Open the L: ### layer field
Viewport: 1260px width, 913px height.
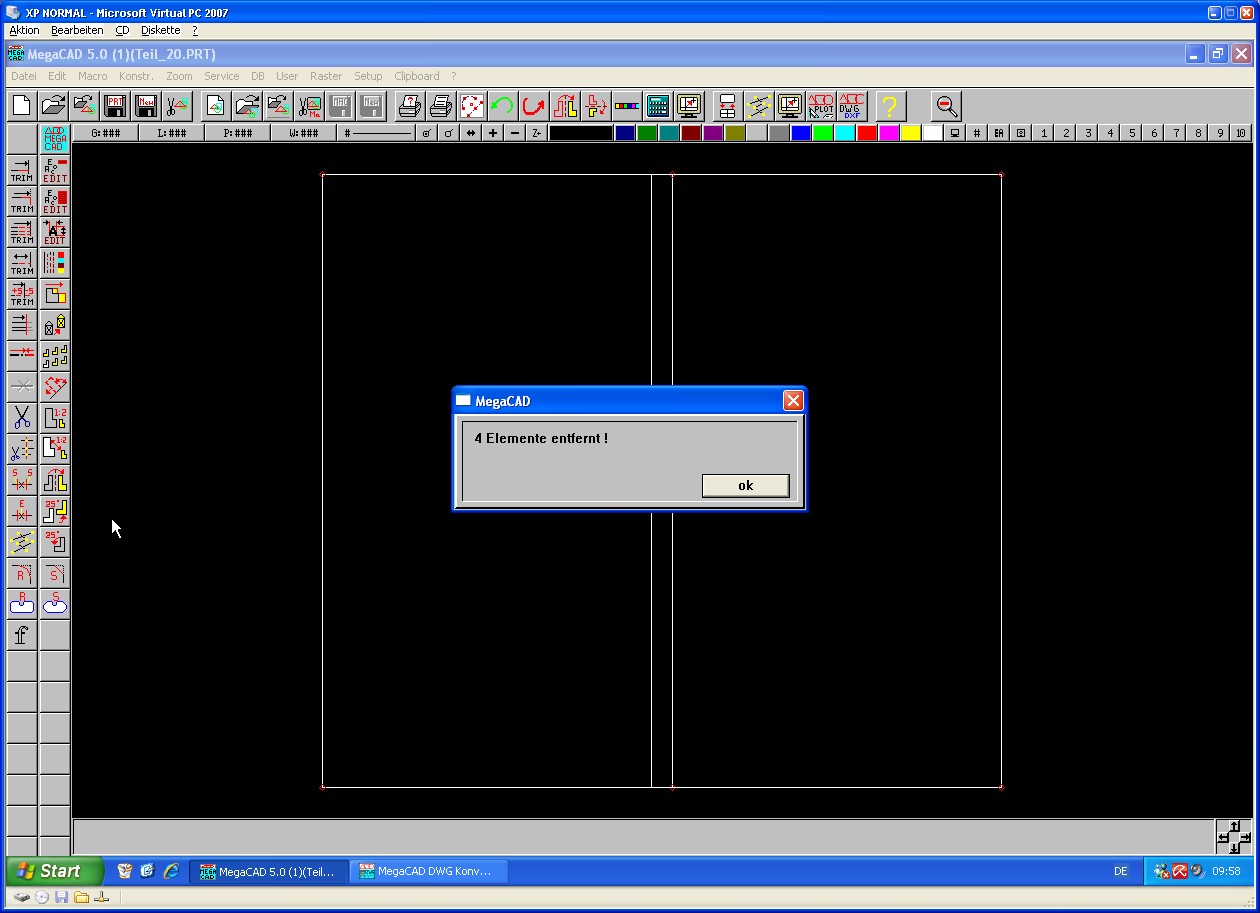(x=171, y=133)
